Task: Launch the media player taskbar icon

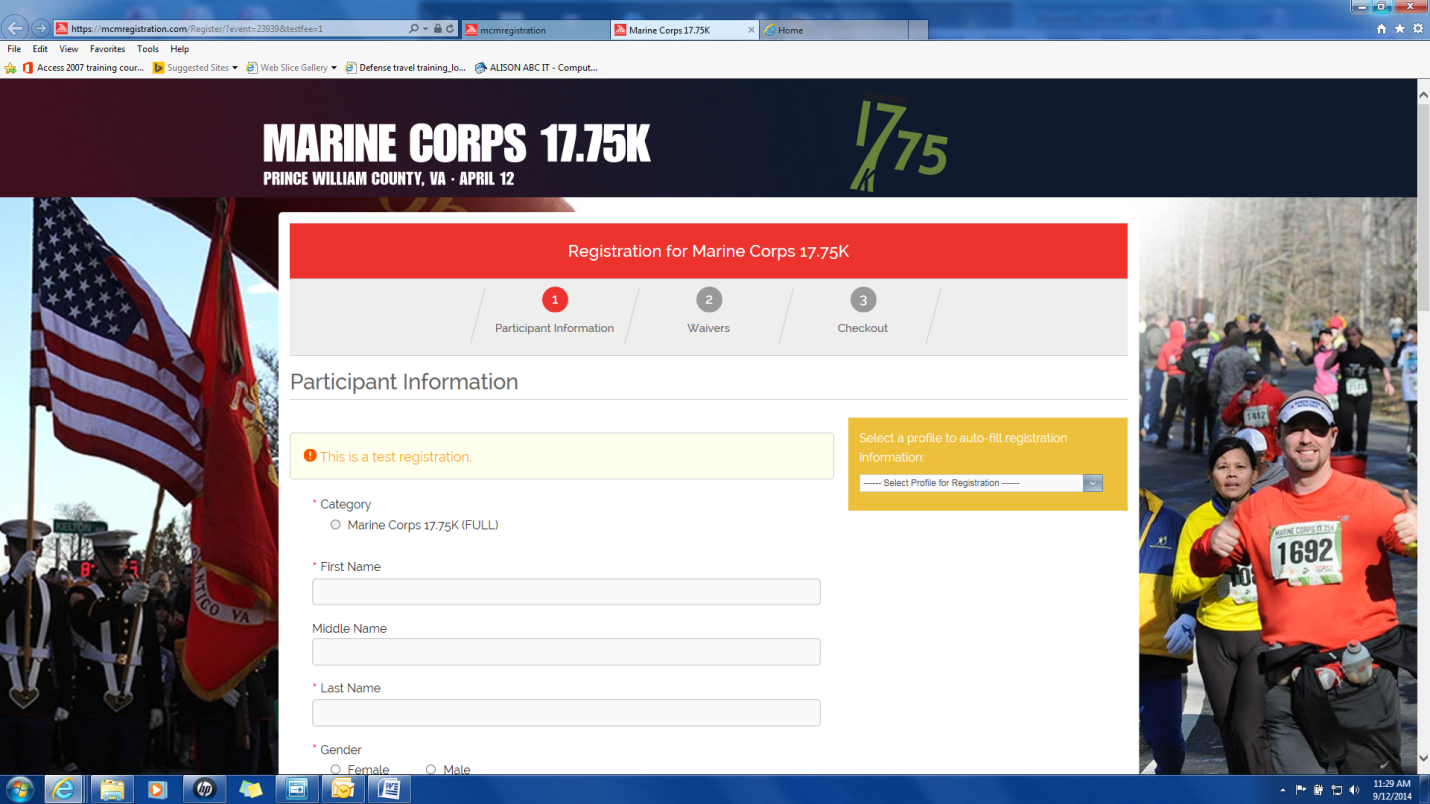Action: click(157, 789)
